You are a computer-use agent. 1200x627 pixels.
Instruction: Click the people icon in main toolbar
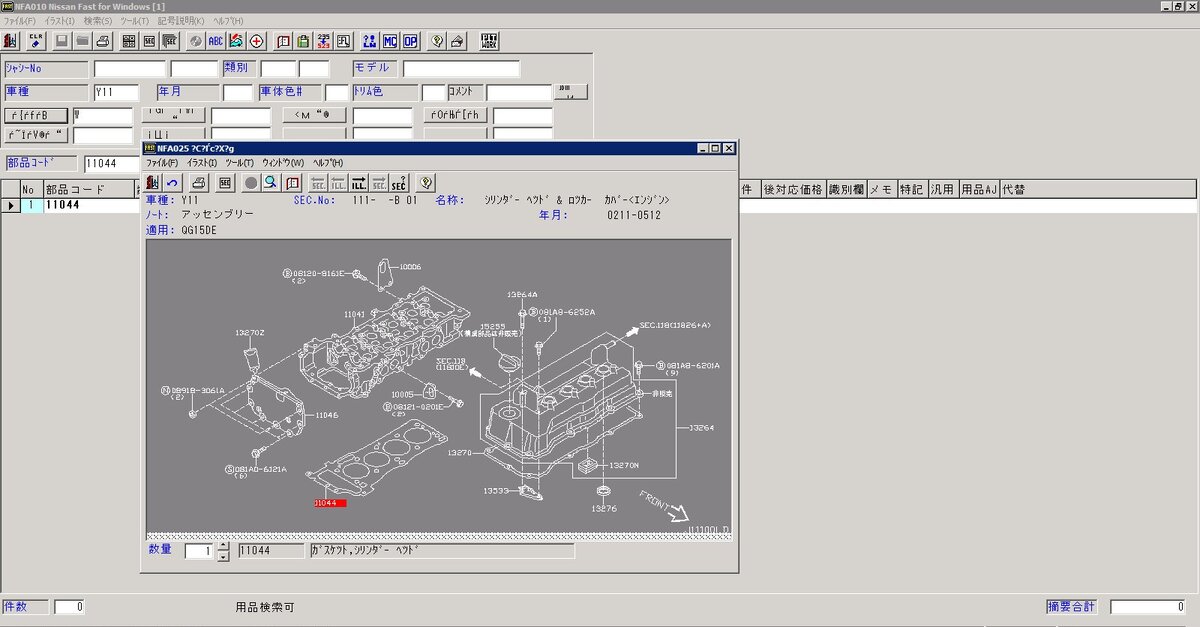coord(369,41)
